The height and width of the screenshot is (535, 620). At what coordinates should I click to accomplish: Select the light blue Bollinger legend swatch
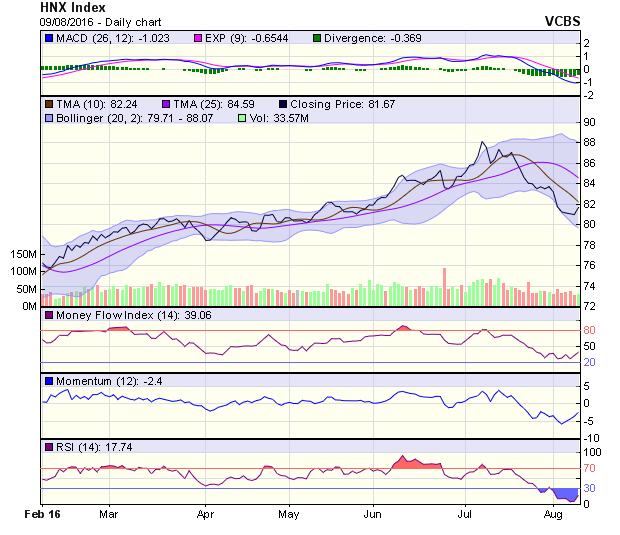point(50,117)
